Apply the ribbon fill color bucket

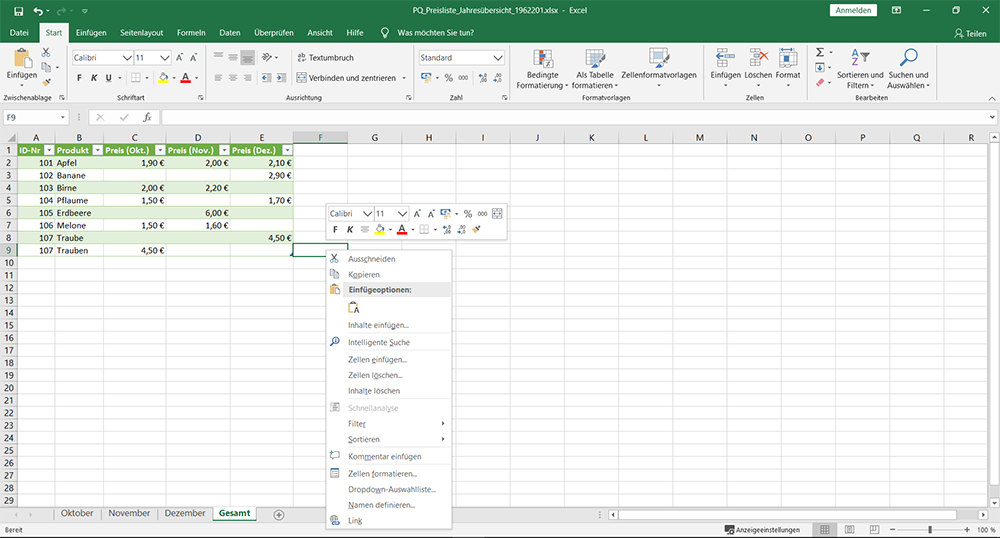pyautogui.click(x=163, y=78)
